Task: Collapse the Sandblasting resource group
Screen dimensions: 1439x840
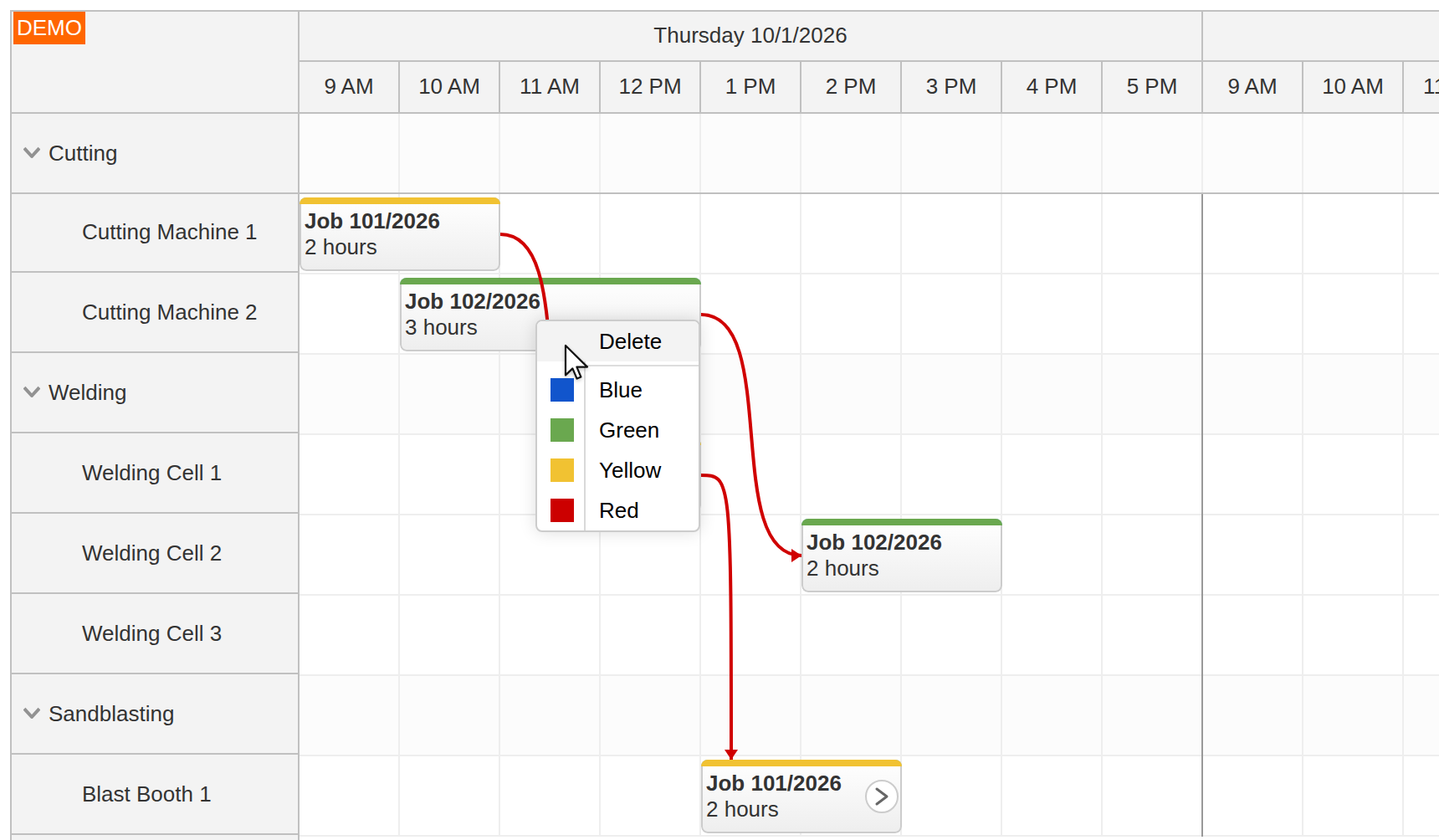Action: 32,714
